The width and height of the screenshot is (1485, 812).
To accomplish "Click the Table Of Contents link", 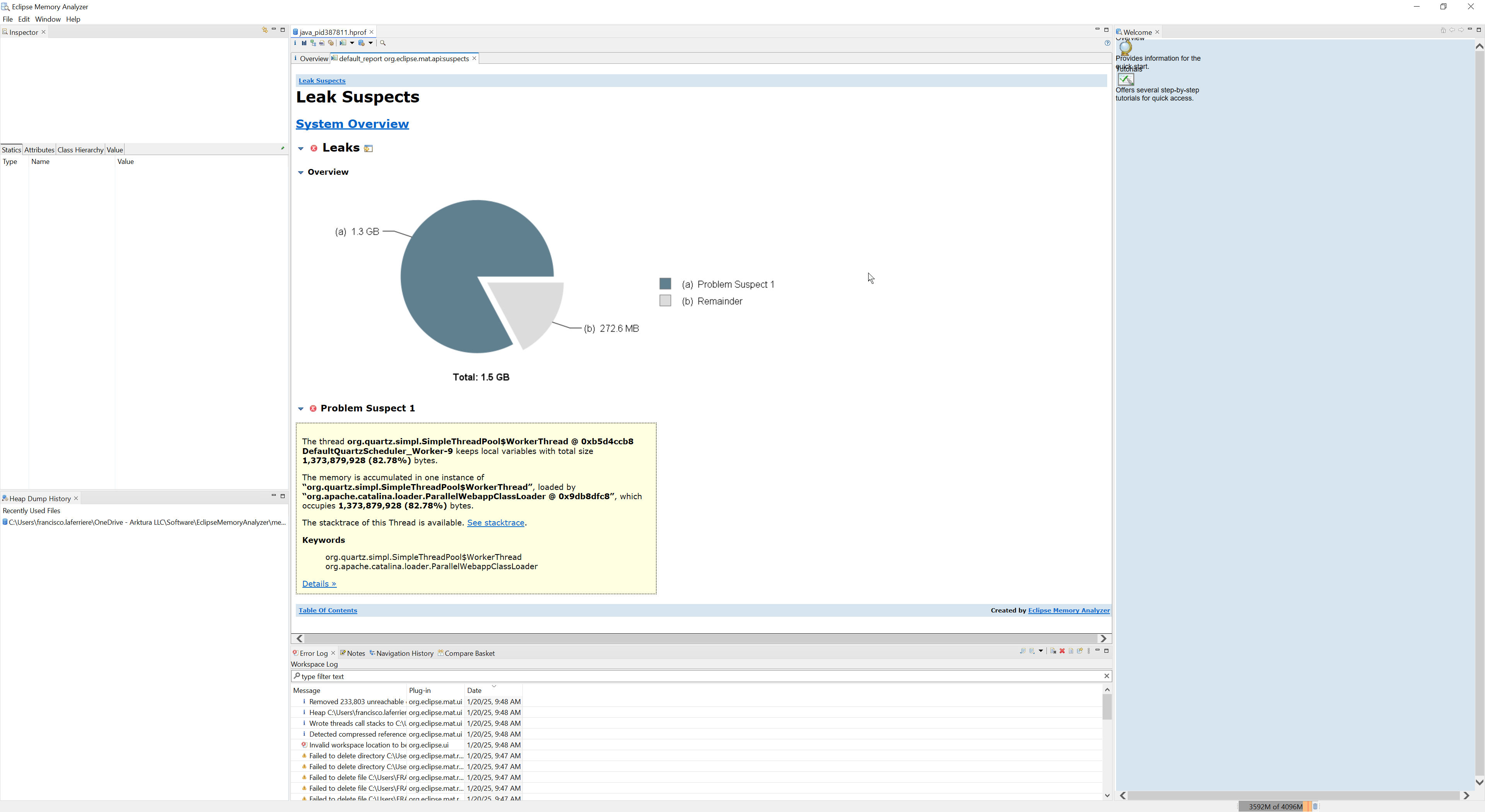I will coord(328,610).
